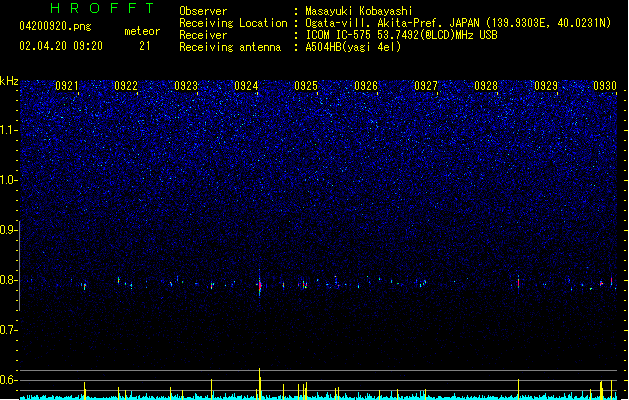
Task: Click the 0.8 kHz axis label
Action: (8, 280)
